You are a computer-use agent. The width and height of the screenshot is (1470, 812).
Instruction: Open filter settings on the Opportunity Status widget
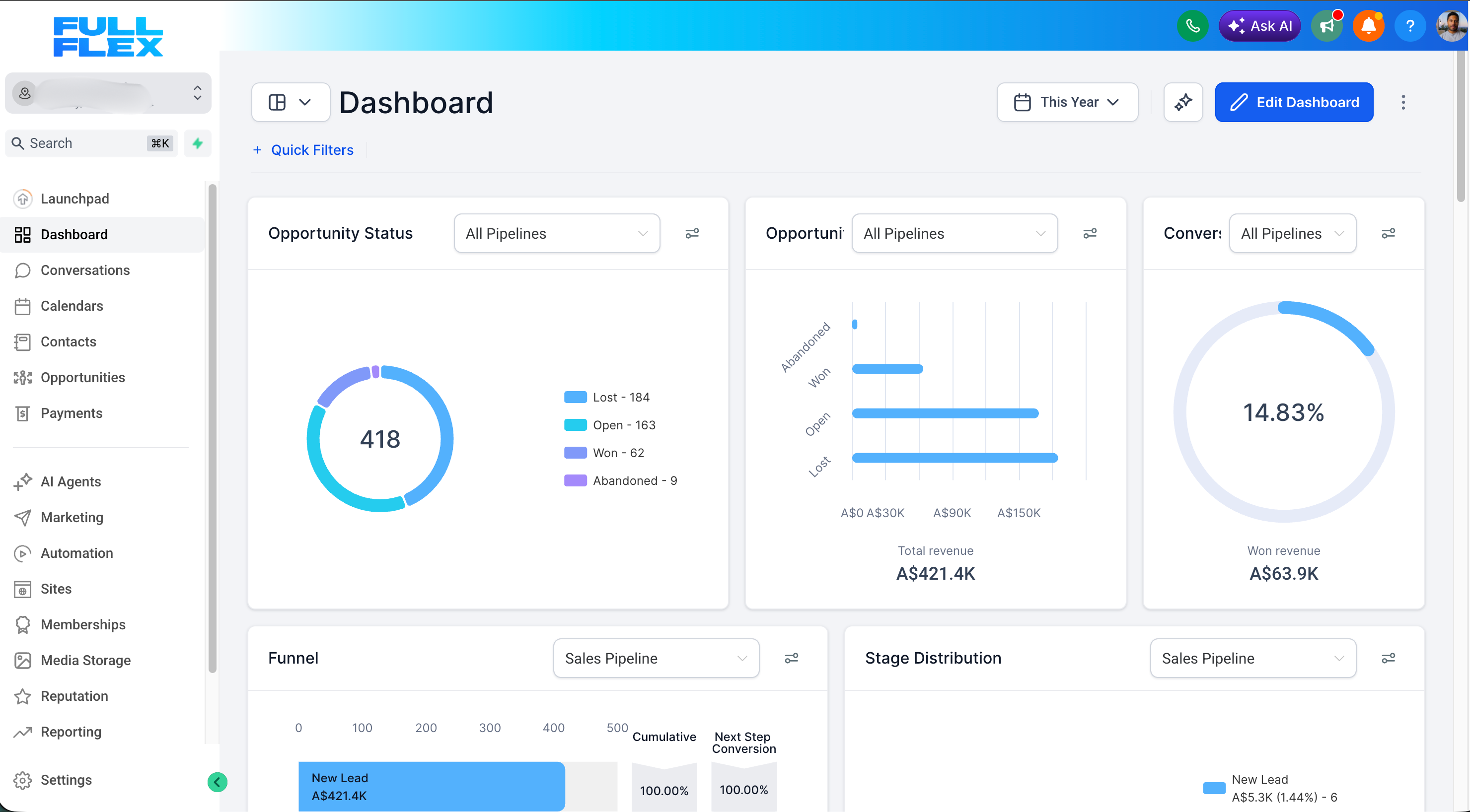click(x=692, y=233)
